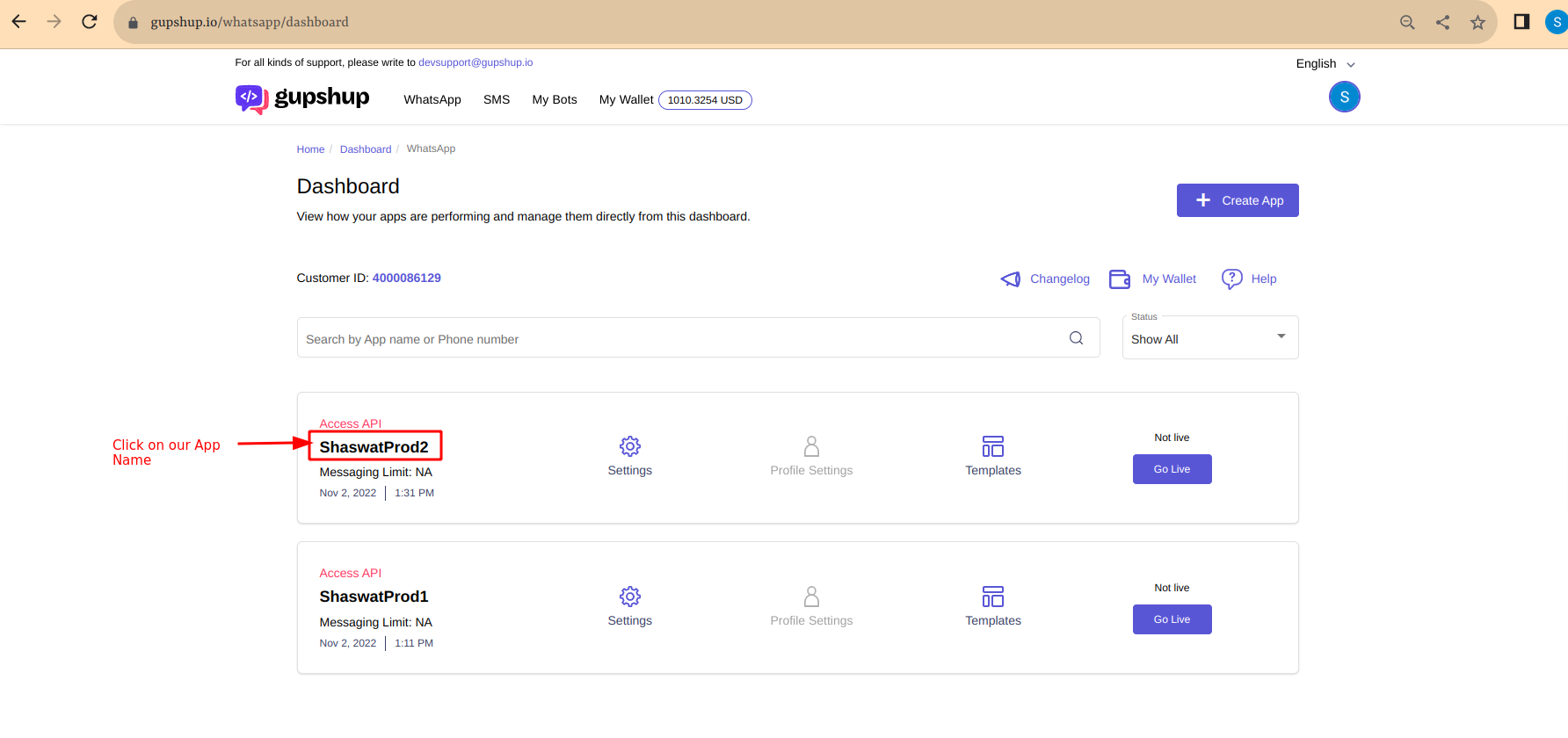Screen dimensions: 1568x738
Task: Open Templates icon for ShaswatProd1
Action: 993,597
